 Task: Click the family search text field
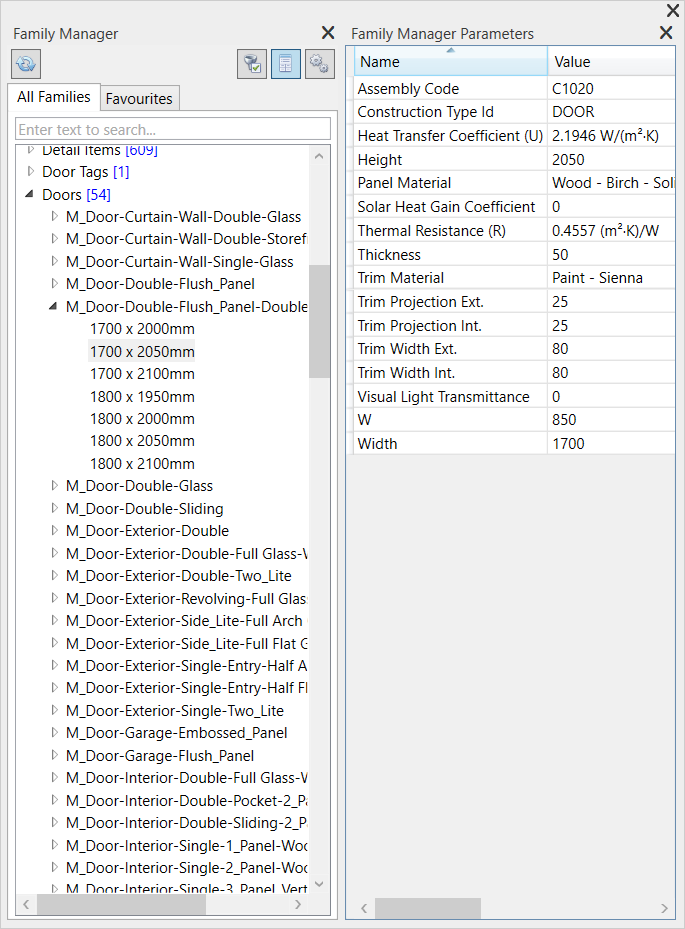pos(173,130)
